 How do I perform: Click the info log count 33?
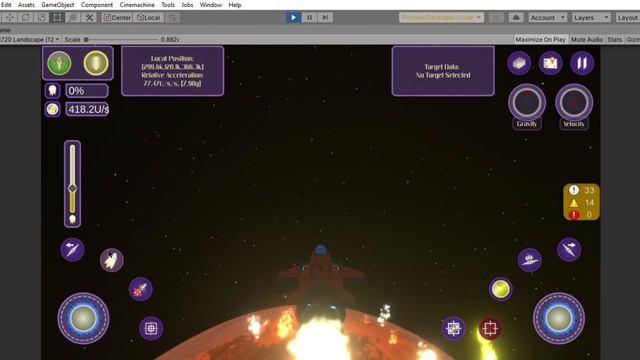point(589,190)
